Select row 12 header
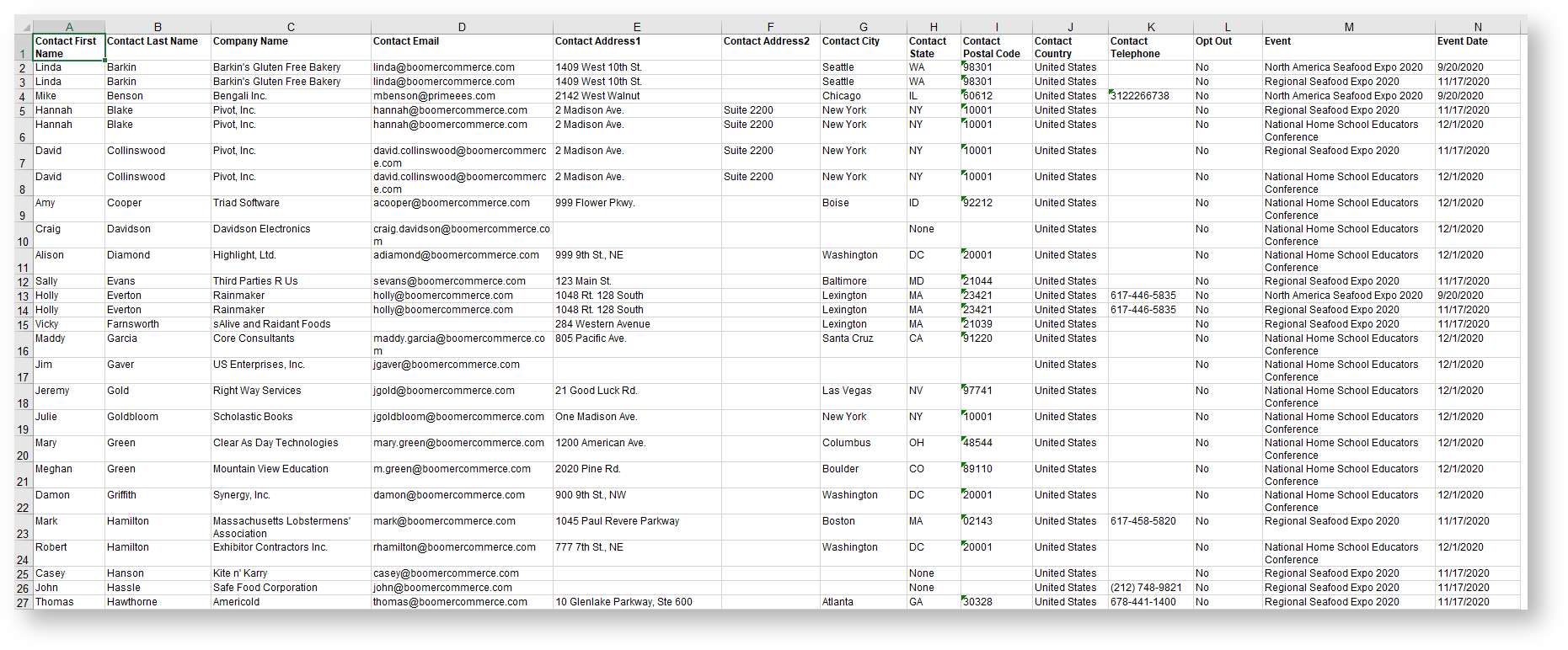The height and width of the screenshot is (650, 1568). point(23,282)
